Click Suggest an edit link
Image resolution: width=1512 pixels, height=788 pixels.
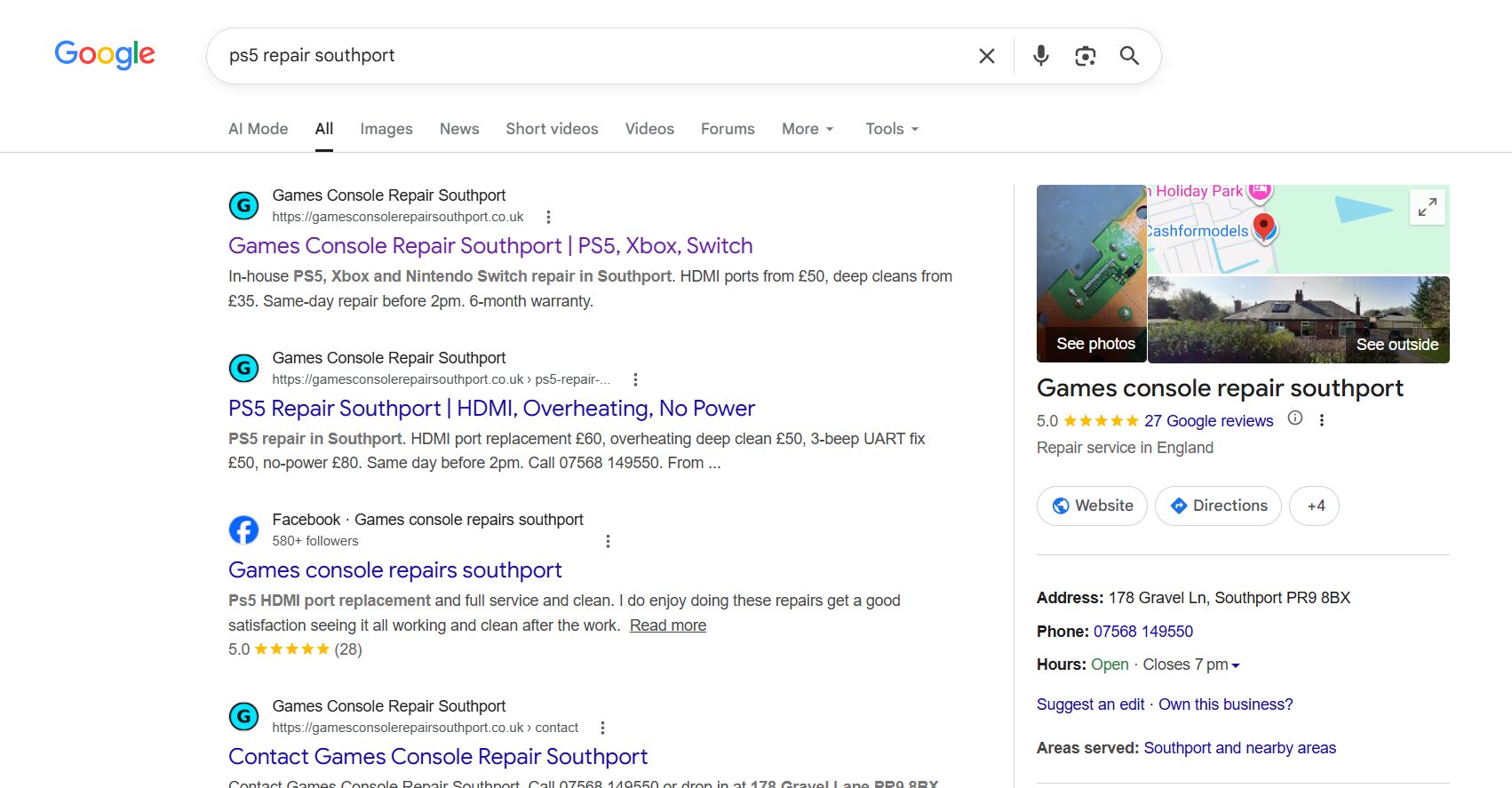pos(1091,704)
